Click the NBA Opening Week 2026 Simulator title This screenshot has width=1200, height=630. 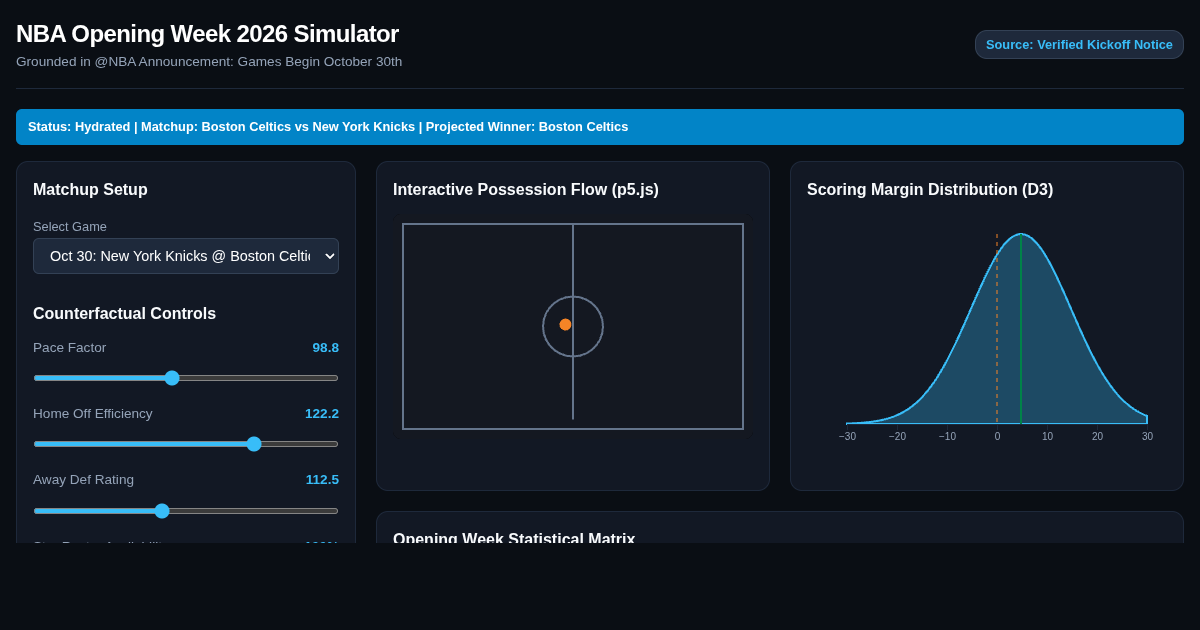pyautogui.click(x=207, y=34)
